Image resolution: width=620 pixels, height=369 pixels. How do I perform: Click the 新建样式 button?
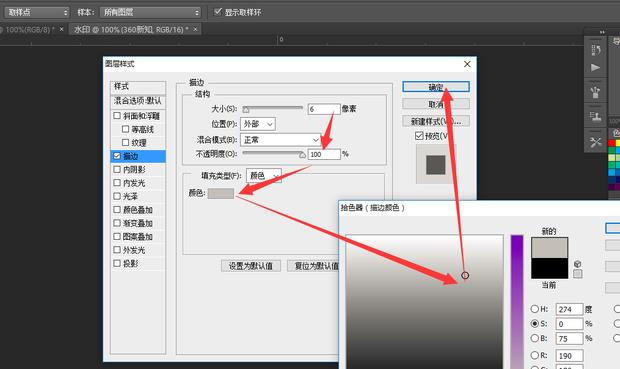436,121
